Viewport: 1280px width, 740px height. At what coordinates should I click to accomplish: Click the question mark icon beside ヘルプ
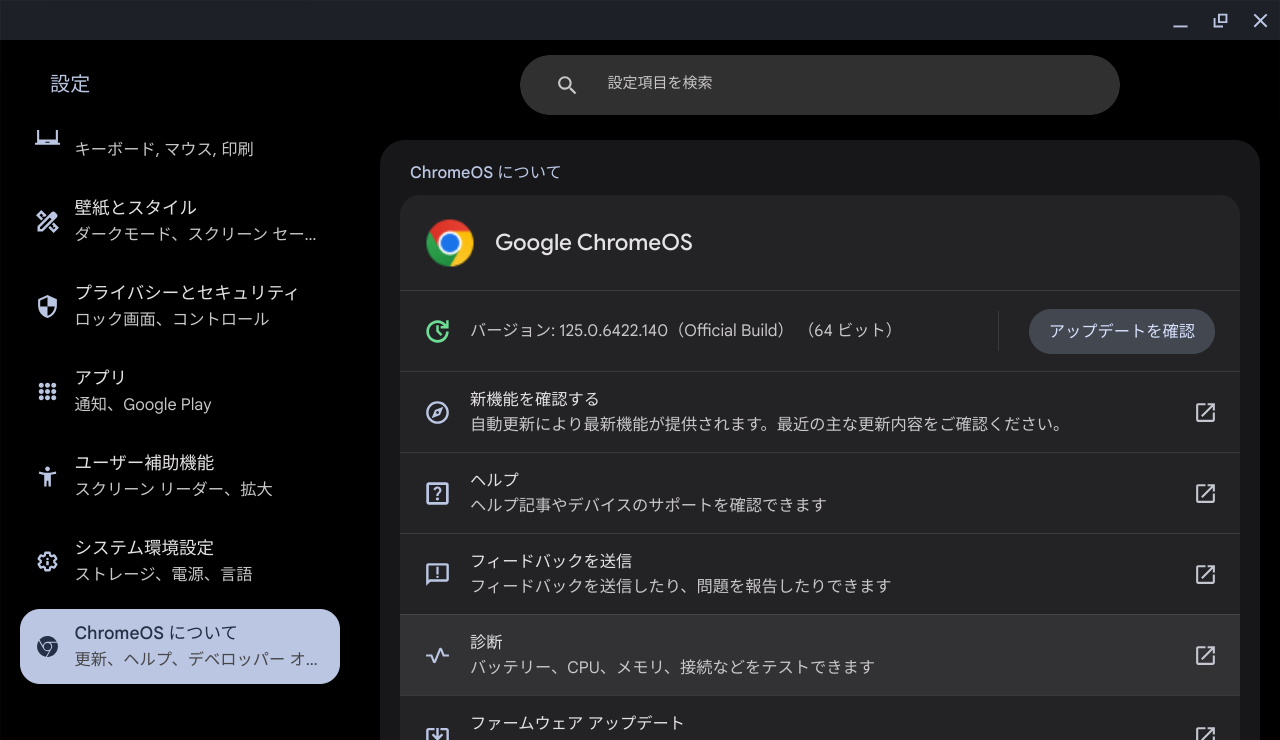437,493
